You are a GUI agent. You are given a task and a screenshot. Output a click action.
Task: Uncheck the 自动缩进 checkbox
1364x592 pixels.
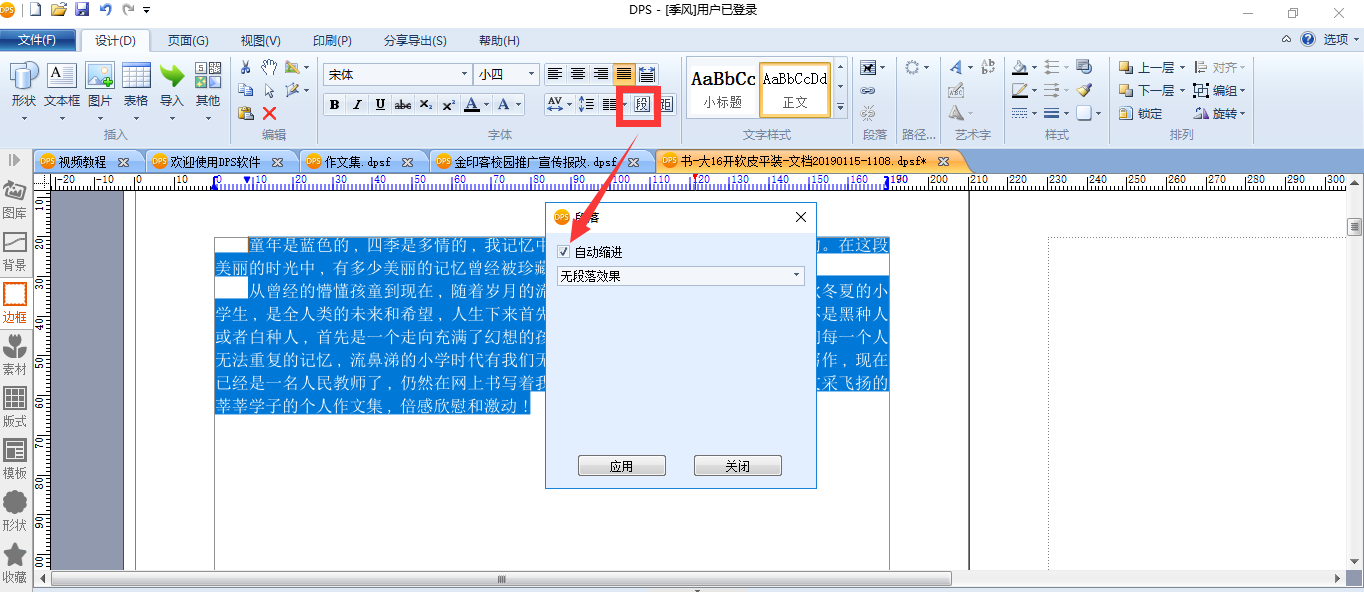(565, 252)
